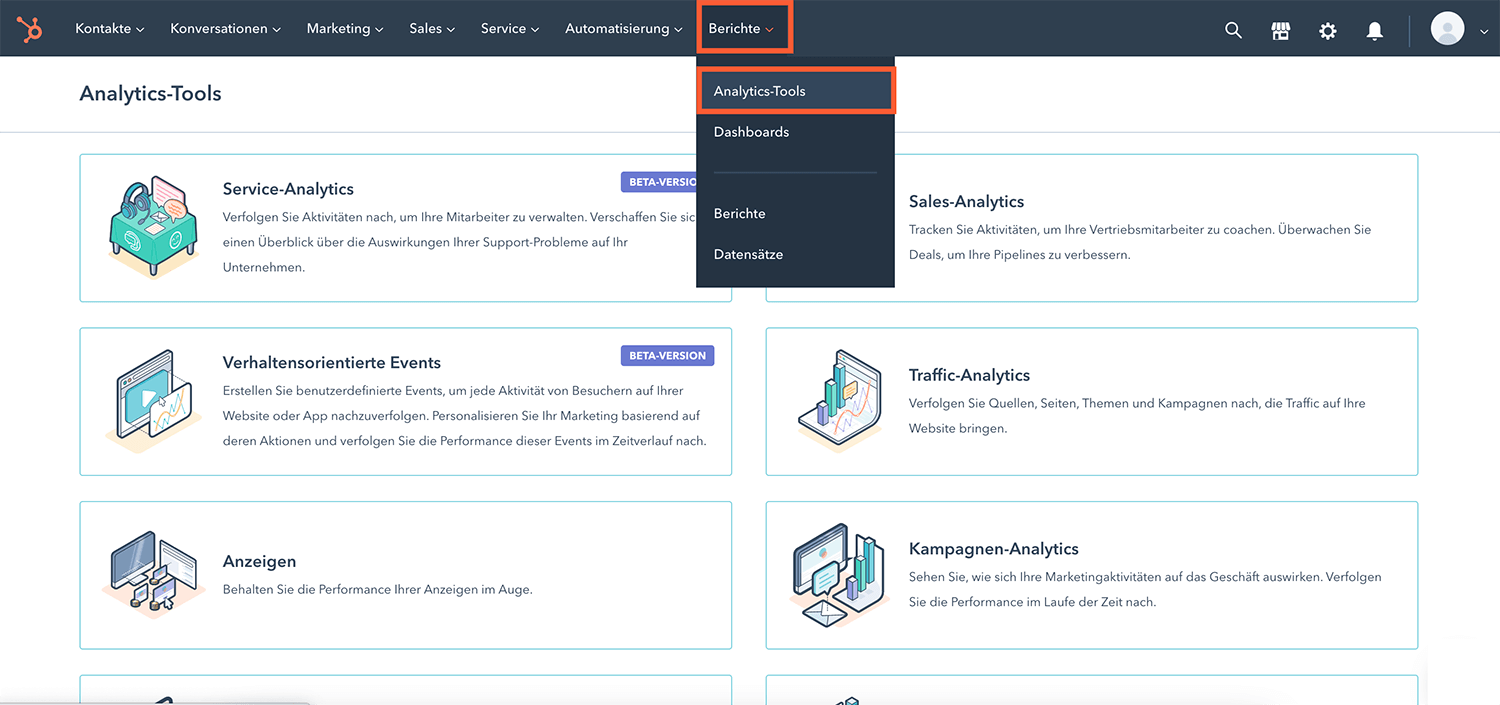This screenshot has height=705, width=1500.
Task: Click the Sales-Analytics description text
Action: (x=1140, y=242)
